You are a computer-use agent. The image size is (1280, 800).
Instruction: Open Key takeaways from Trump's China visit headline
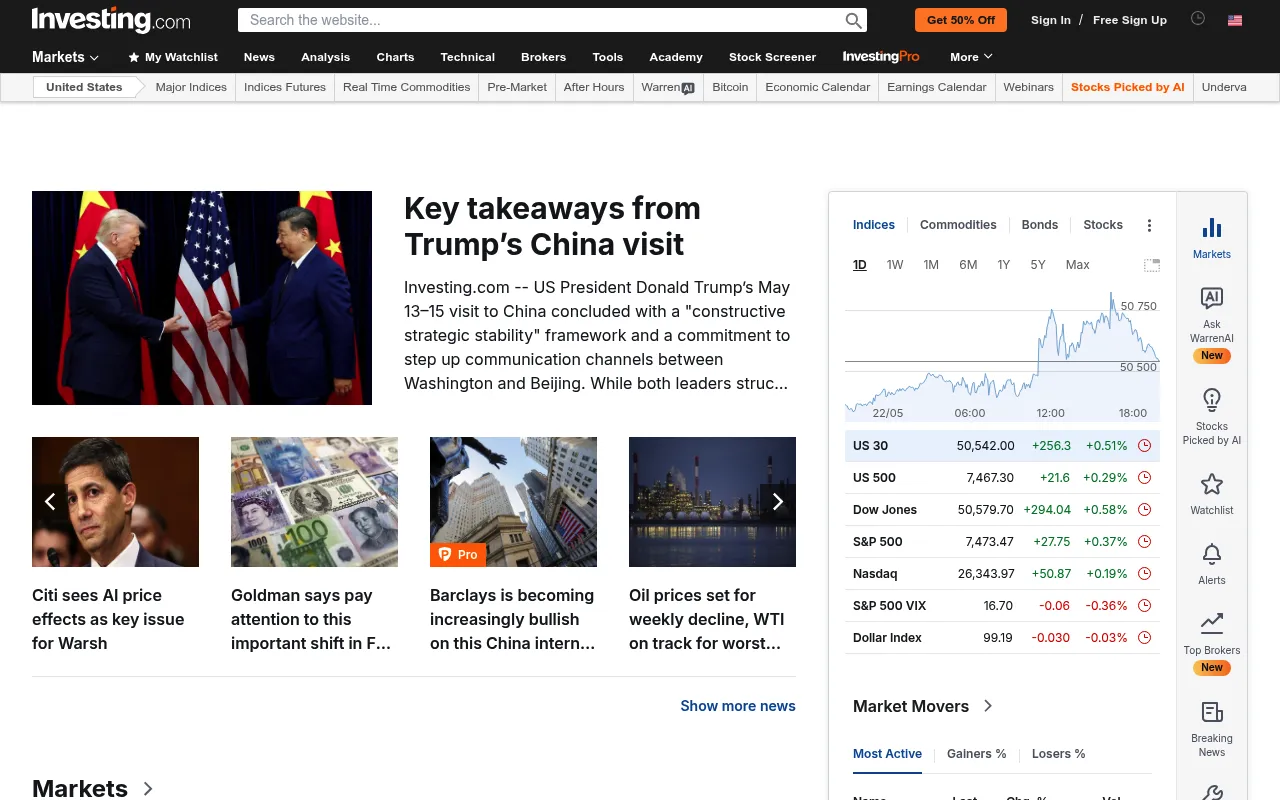pyautogui.click(x=552, y=226)
